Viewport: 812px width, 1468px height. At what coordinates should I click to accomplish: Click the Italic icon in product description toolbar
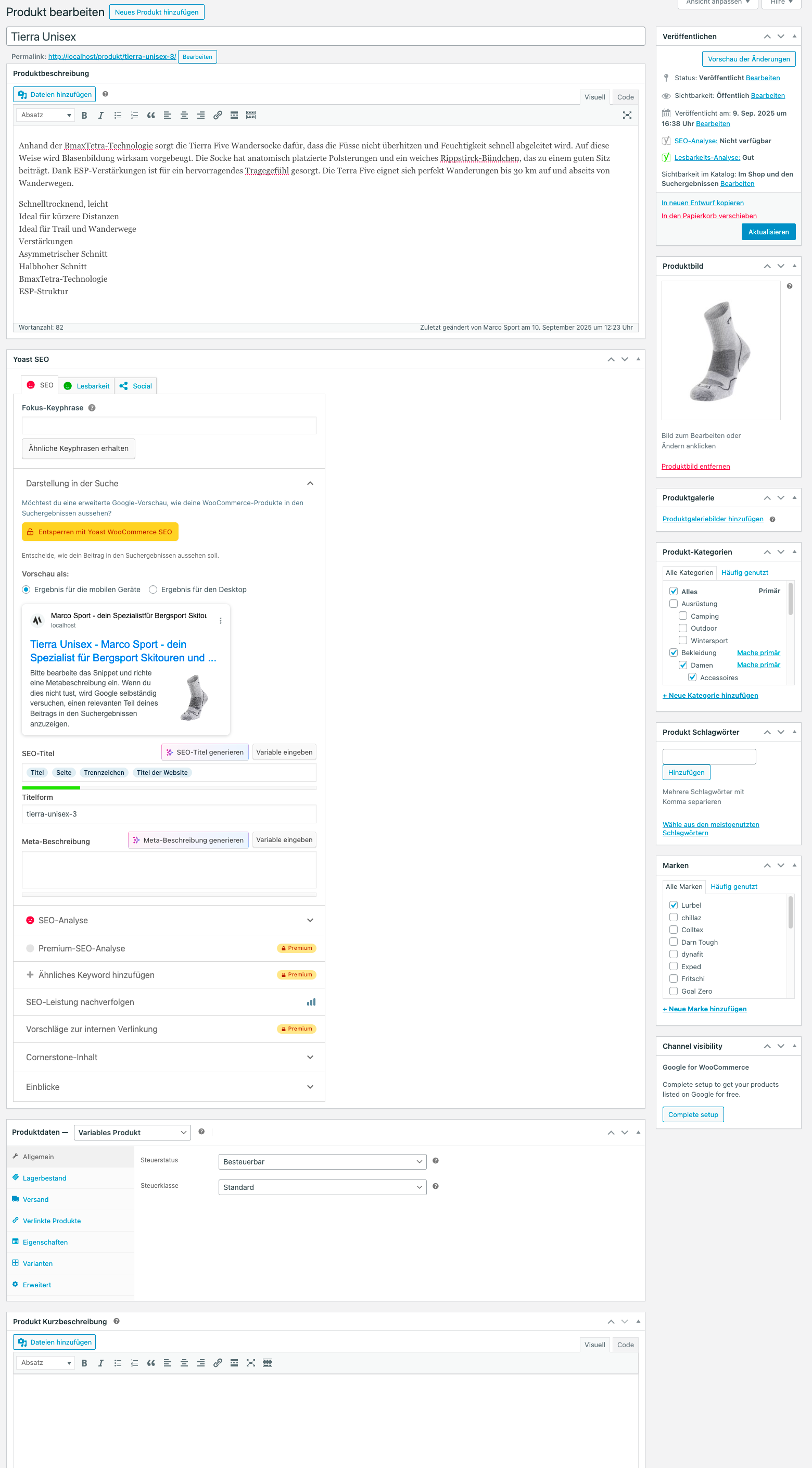coord(101,115)
